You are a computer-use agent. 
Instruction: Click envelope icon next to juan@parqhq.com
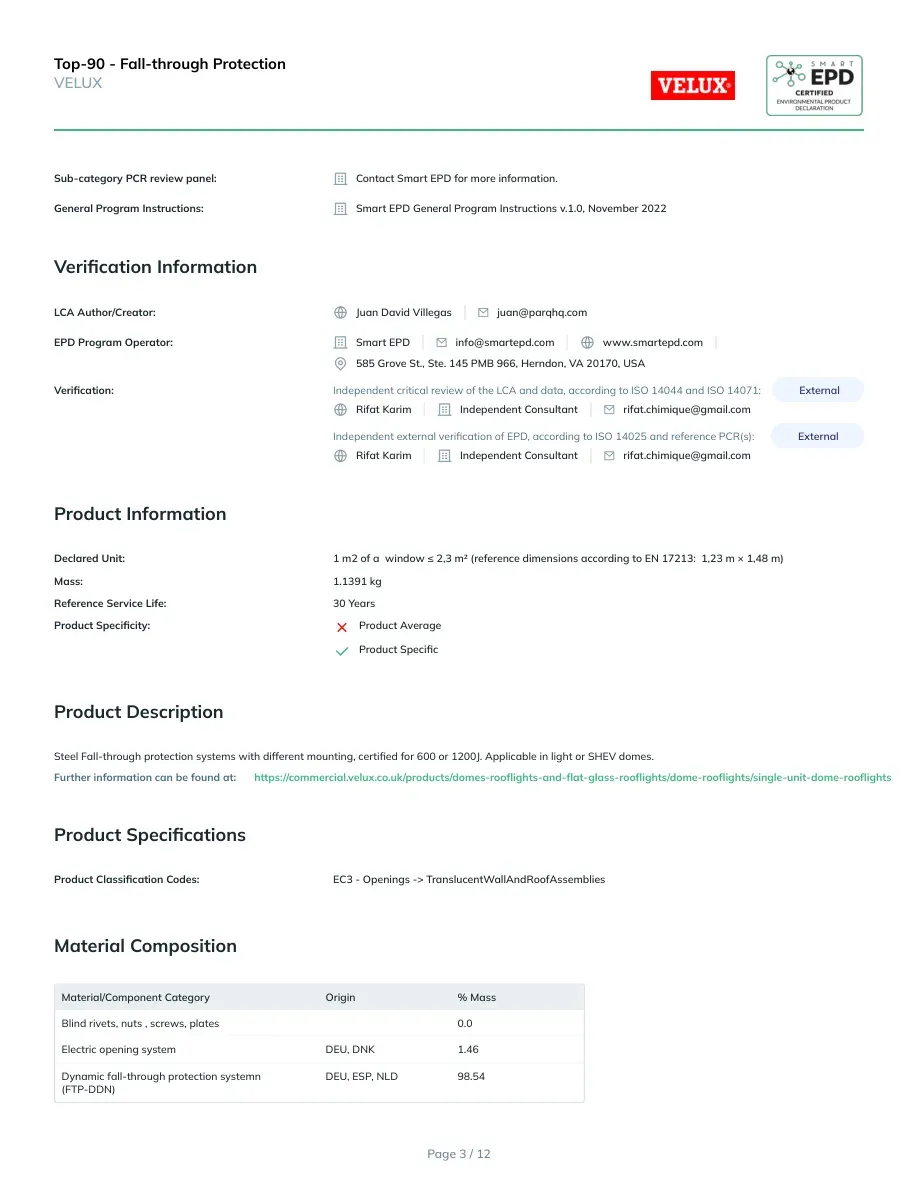(483, 313)
